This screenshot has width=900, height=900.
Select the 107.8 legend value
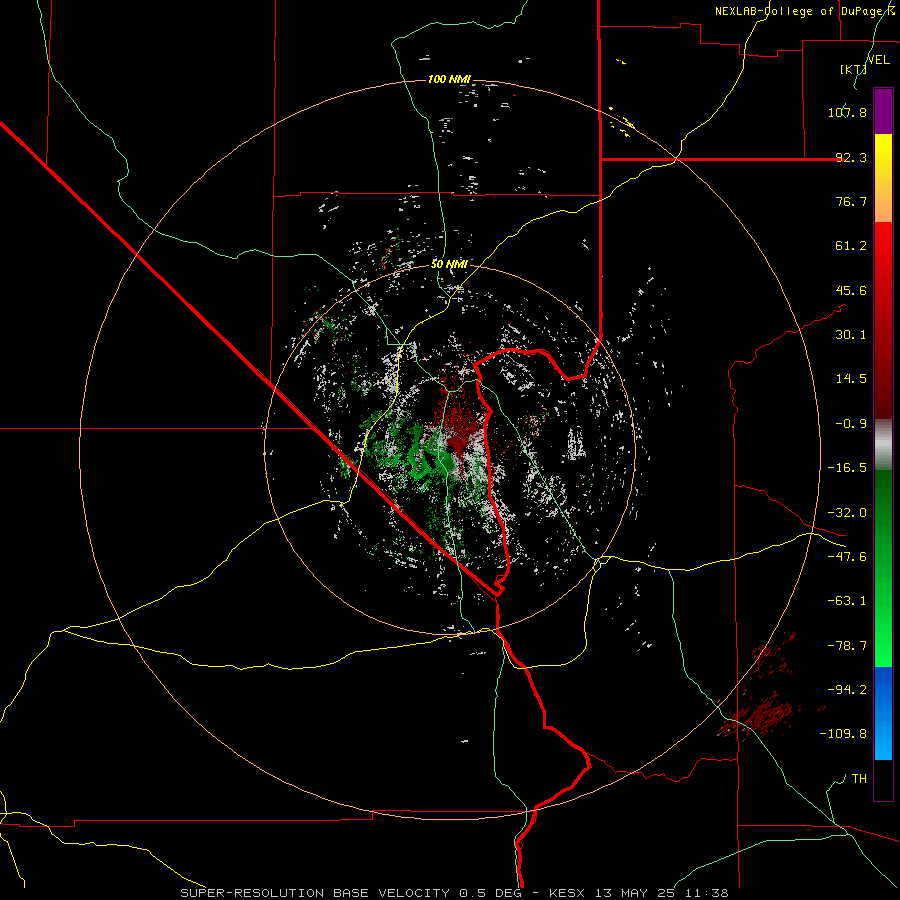[847, 112]
